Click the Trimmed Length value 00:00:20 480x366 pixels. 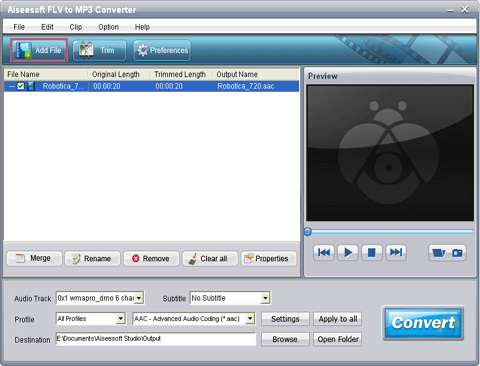169,86
